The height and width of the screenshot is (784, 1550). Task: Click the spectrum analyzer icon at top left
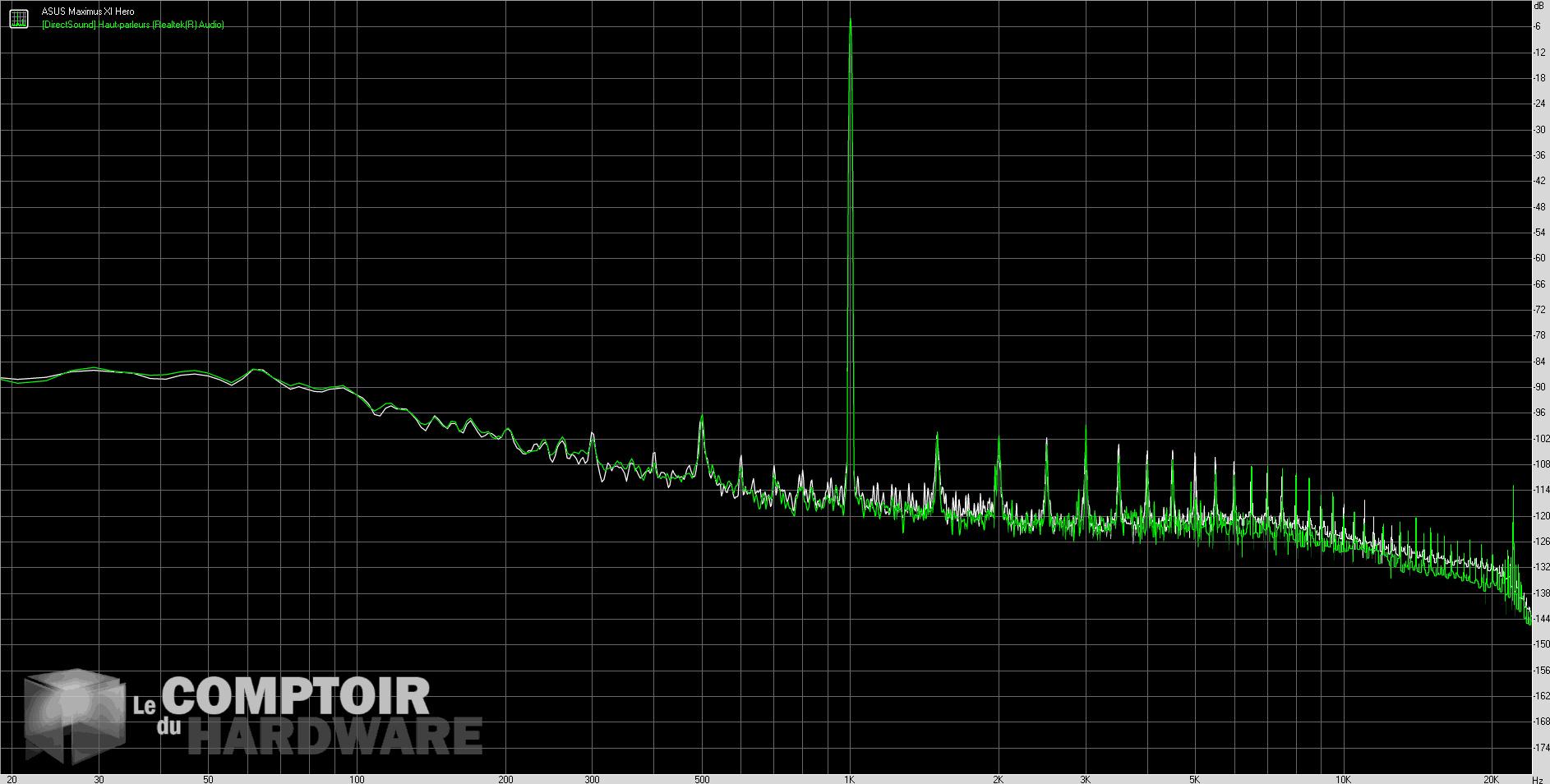coord(19,18)
